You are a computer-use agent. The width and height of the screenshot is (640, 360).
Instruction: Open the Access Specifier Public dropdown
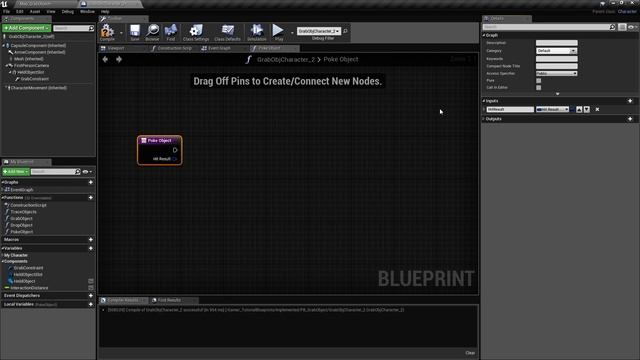(x=556, y=73)
